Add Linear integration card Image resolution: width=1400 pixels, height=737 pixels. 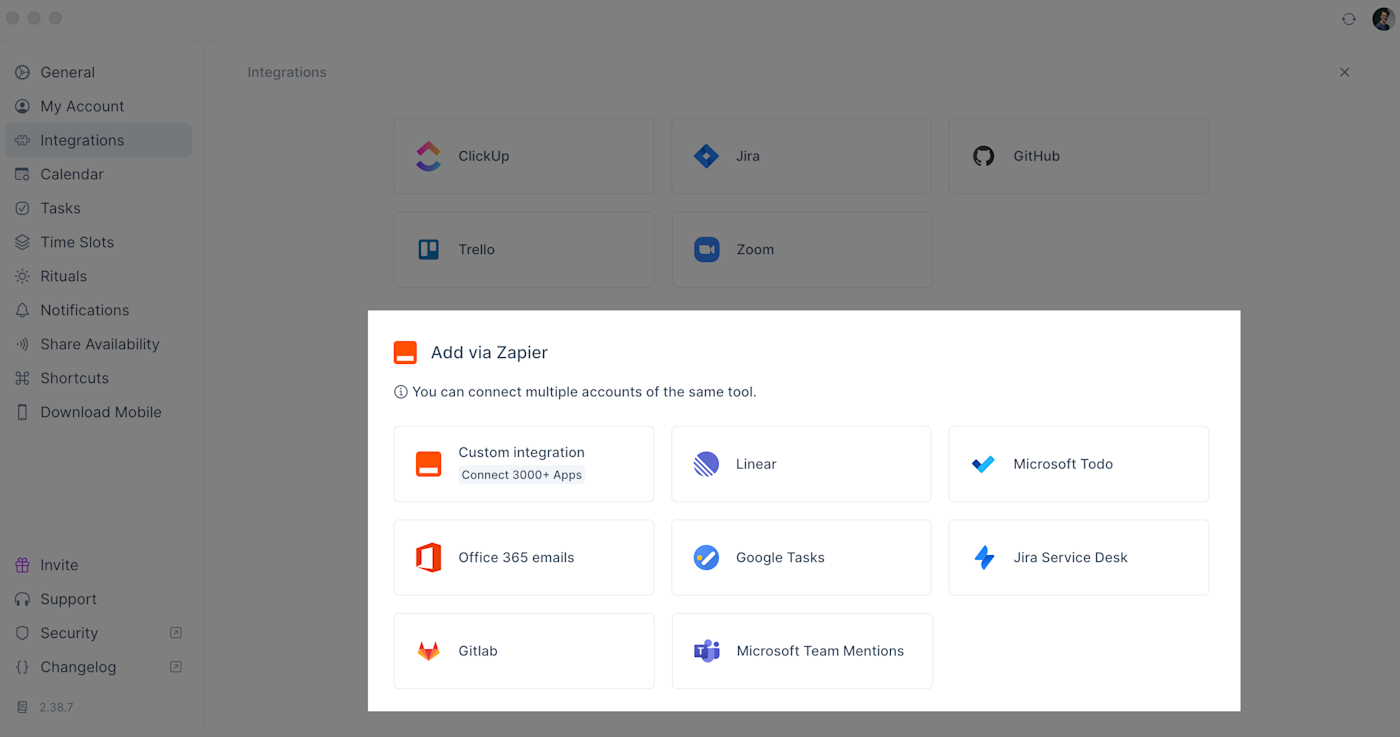tap(801, 464)
